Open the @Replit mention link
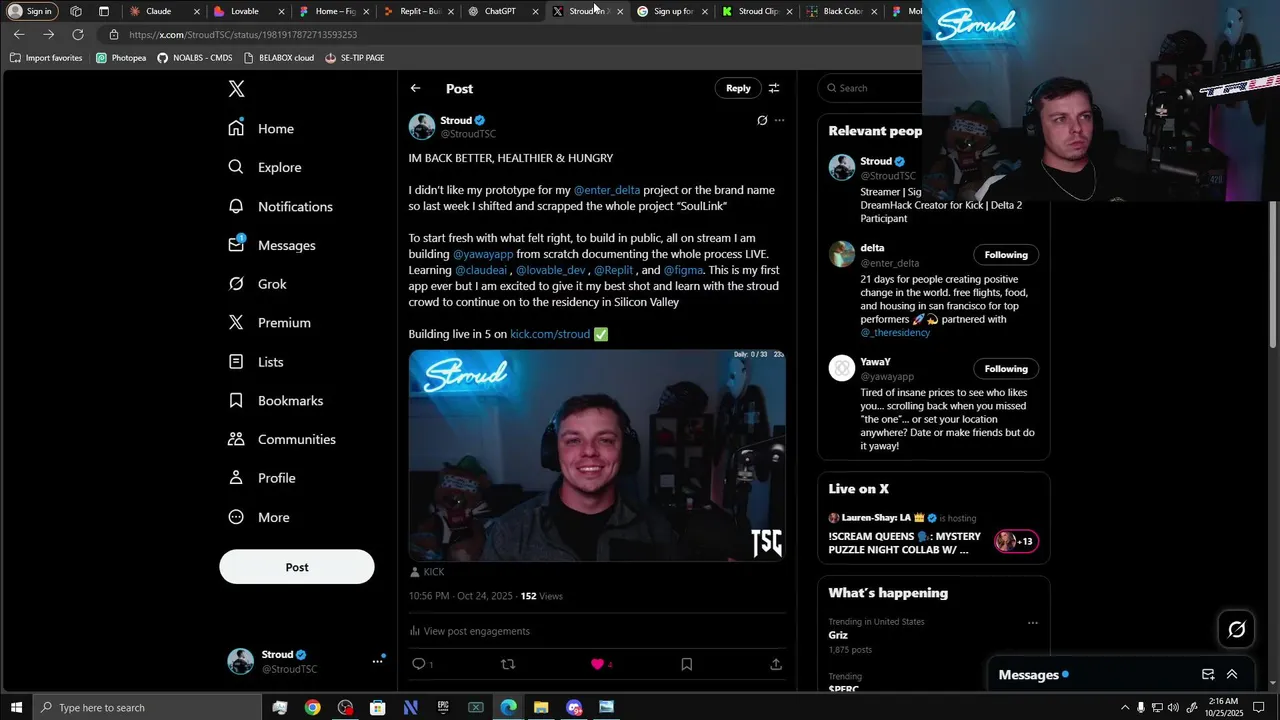The height and width of the screenshot is (720, 1280). tap(613, 270)
